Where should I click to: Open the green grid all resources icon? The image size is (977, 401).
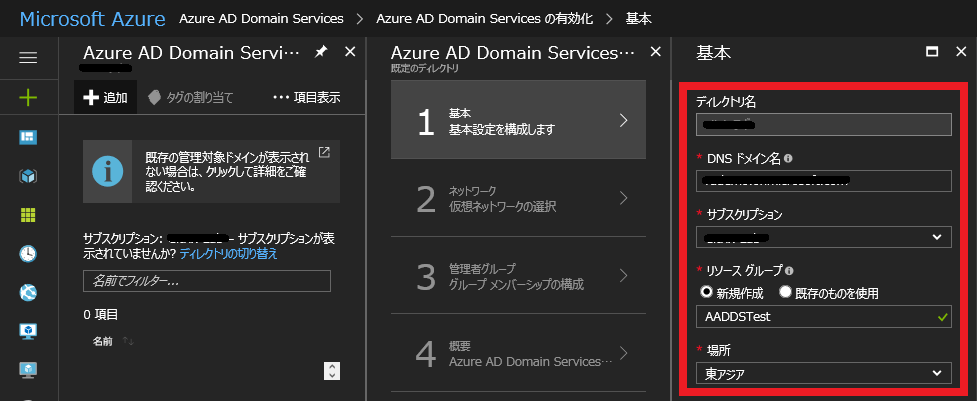(28, 215)
